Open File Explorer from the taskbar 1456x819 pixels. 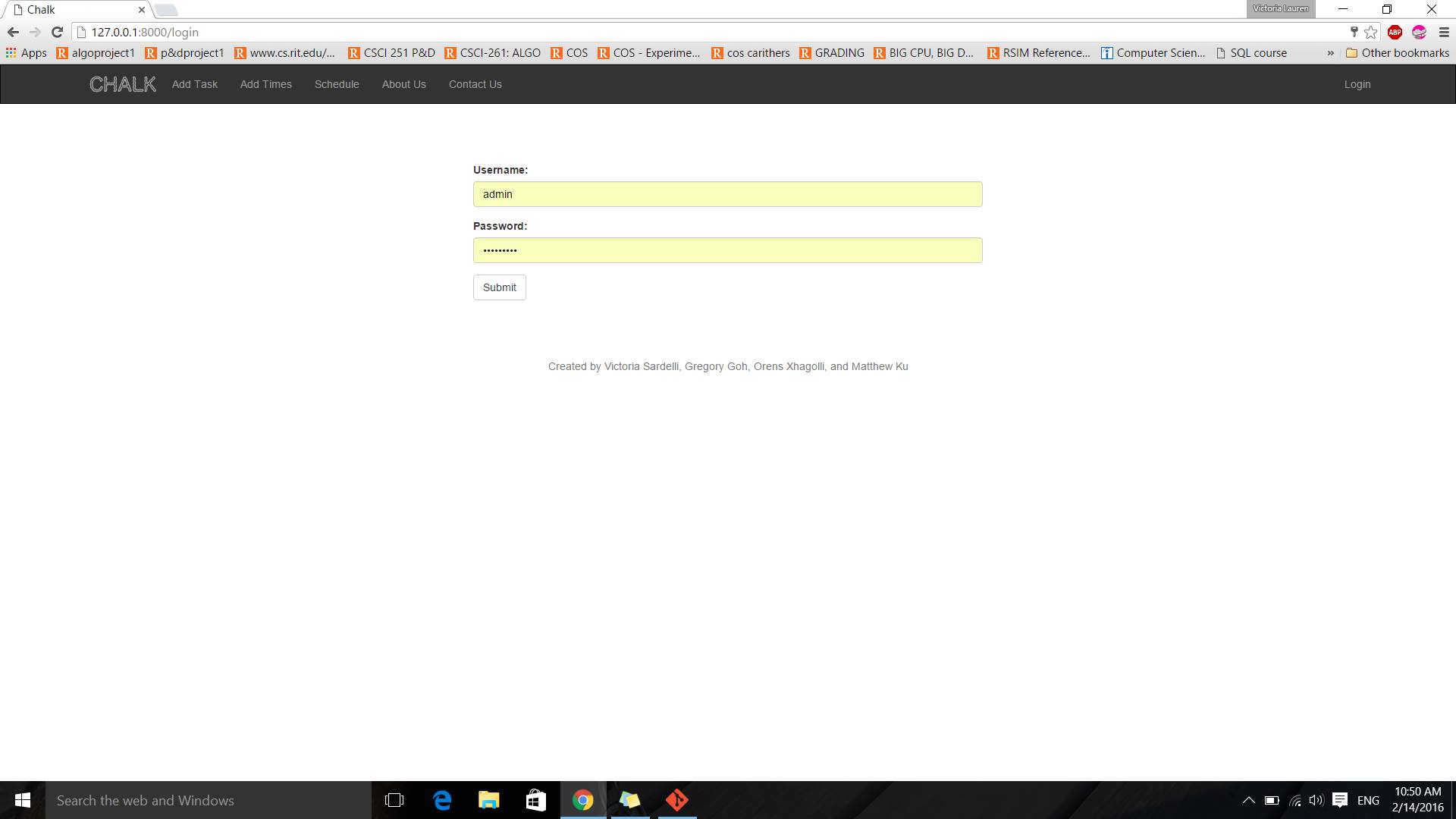pyautogui.click(x=489, y=800)
